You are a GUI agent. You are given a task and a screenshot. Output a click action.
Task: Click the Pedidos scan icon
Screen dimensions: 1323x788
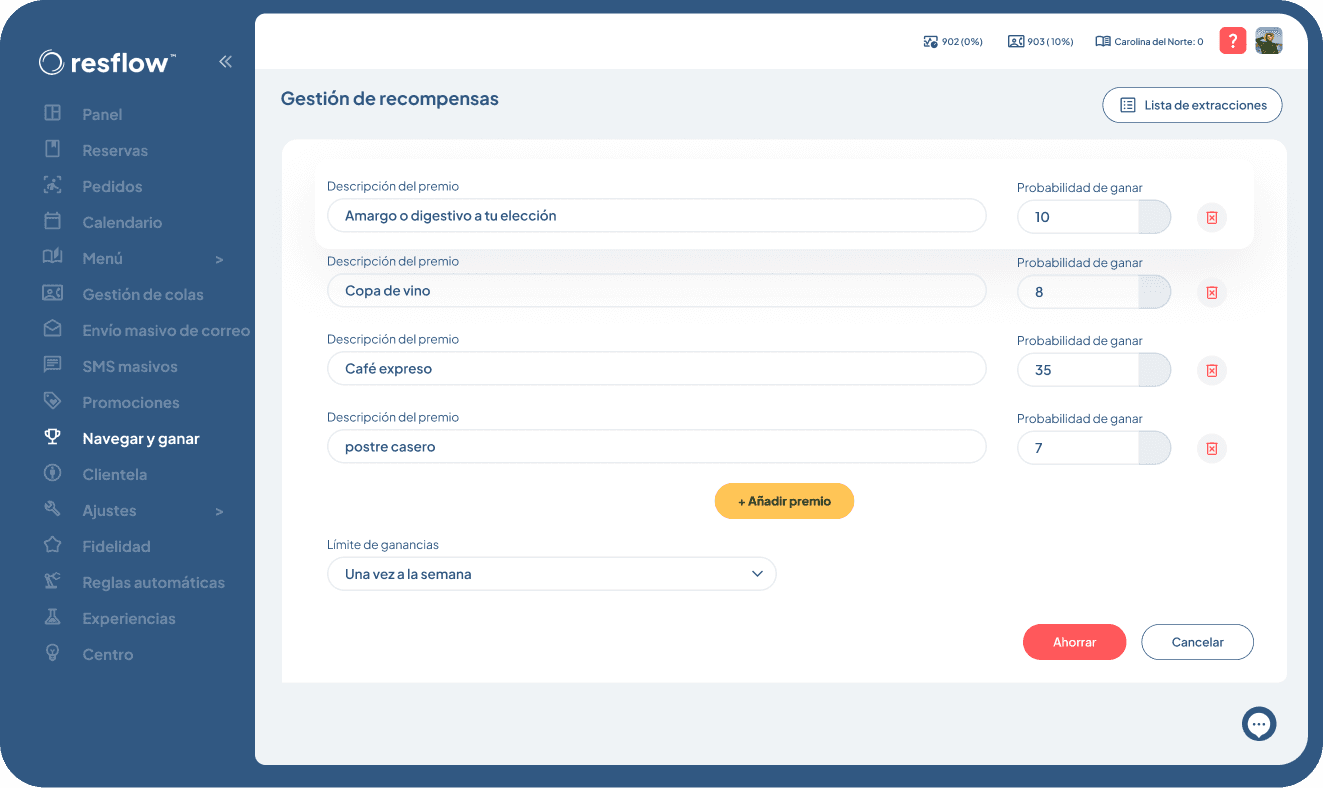[x=53, y=186]
